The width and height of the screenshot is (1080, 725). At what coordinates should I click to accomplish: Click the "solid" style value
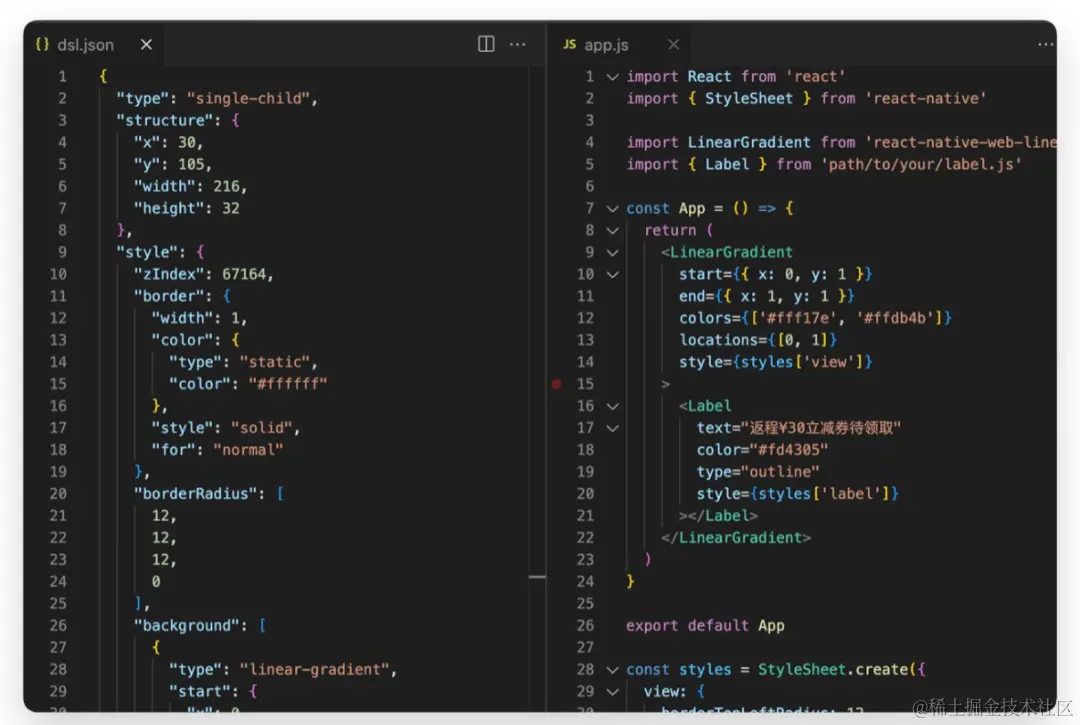point(261,428)
